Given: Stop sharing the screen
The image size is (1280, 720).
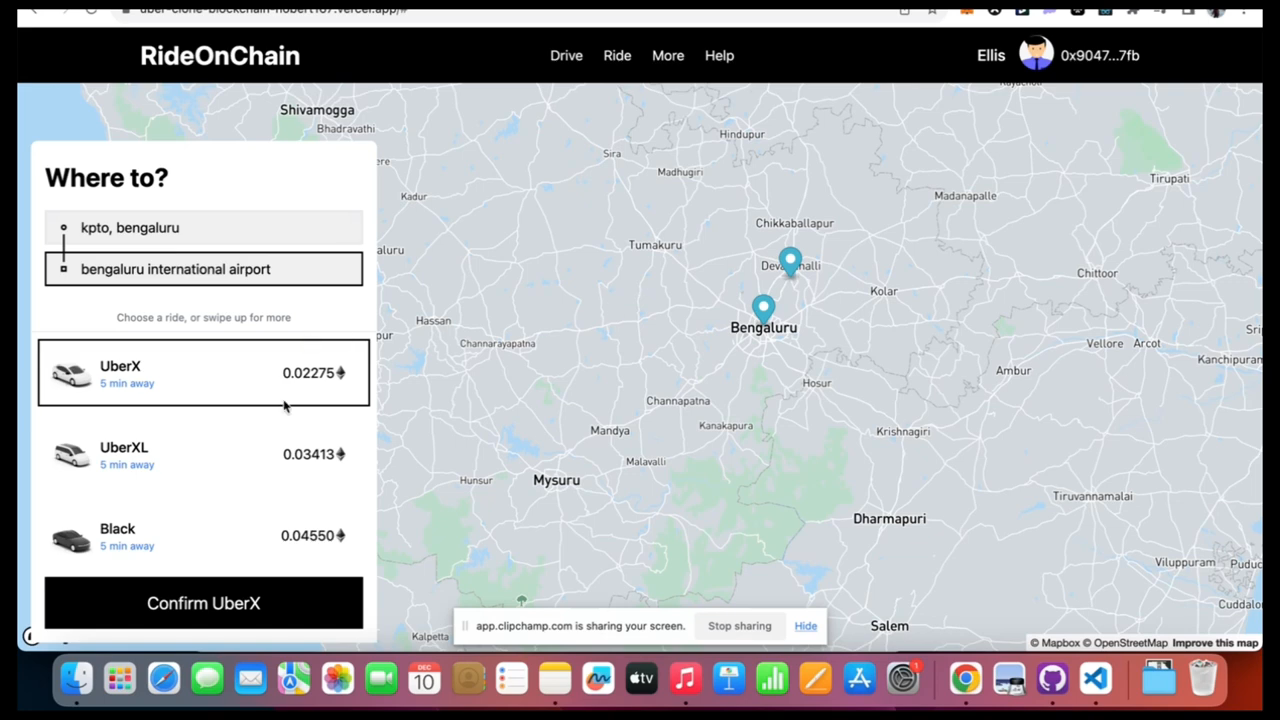Looking at the screenshot, I should pos(740,626).
